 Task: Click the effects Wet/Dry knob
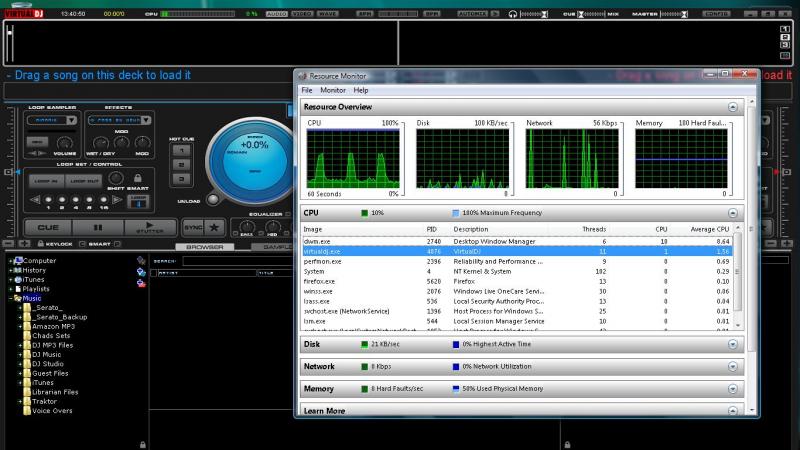101,143
